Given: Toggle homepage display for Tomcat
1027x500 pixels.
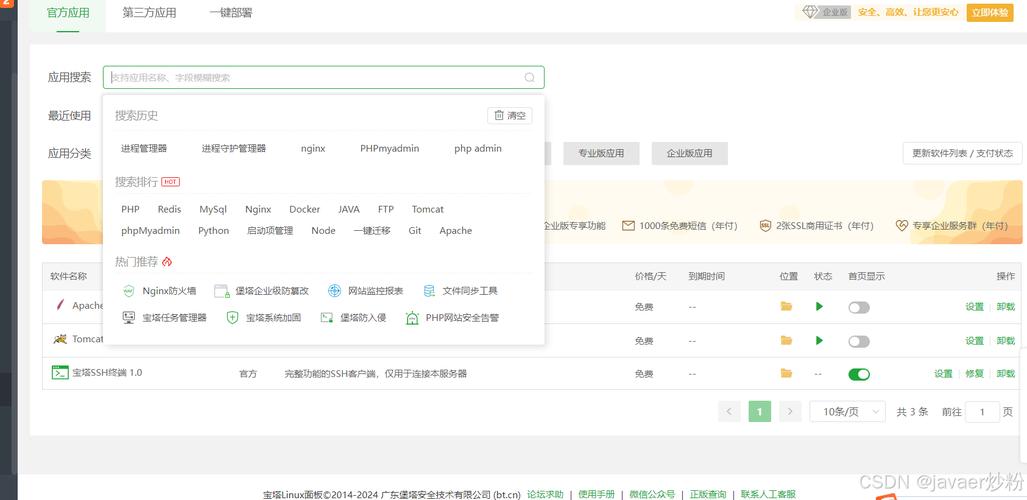Looking at the screenshot, I should [x=859, y=341].
